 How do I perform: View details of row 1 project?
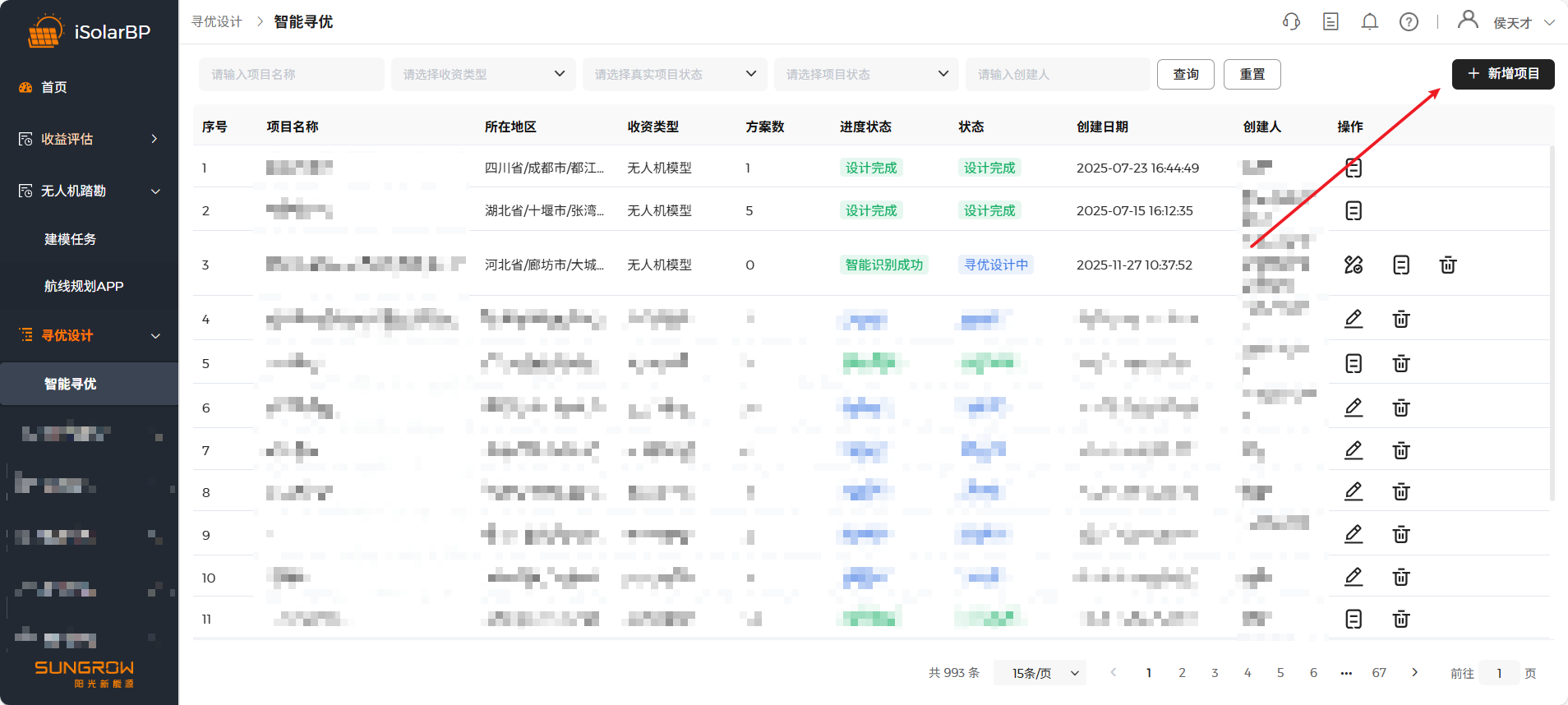click(1354, 168)
